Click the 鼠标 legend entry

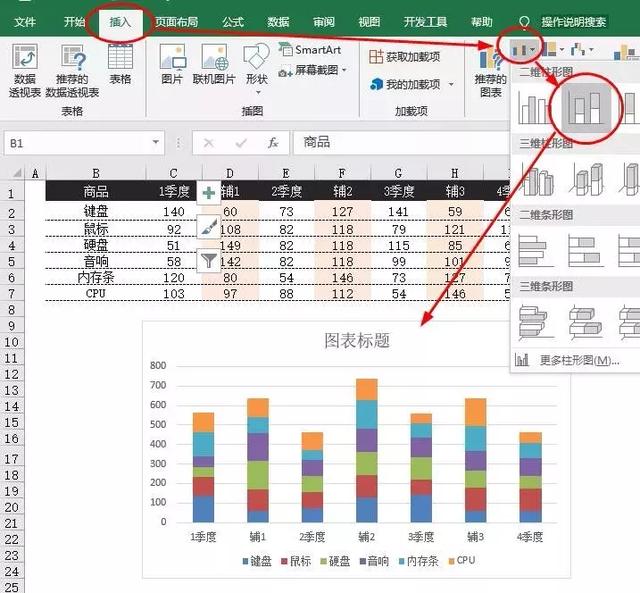(x=296, y=561)
